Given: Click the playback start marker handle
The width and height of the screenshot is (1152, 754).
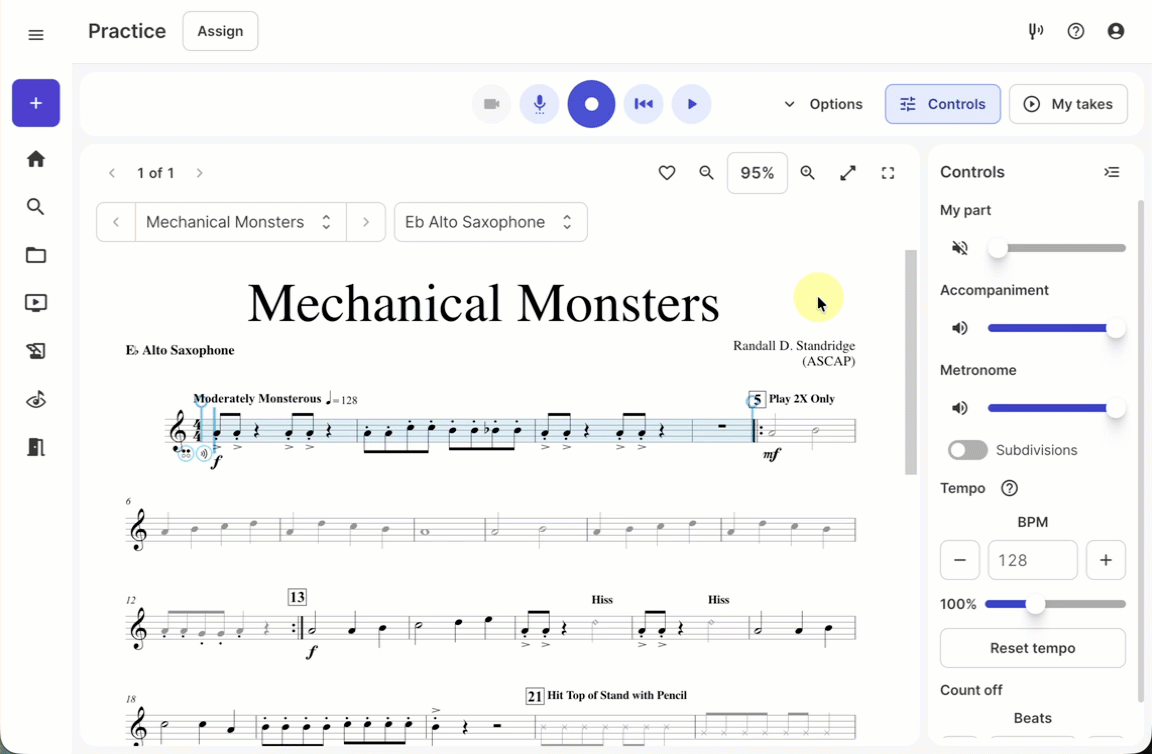Looking at the screenshot, I should 201,401.
